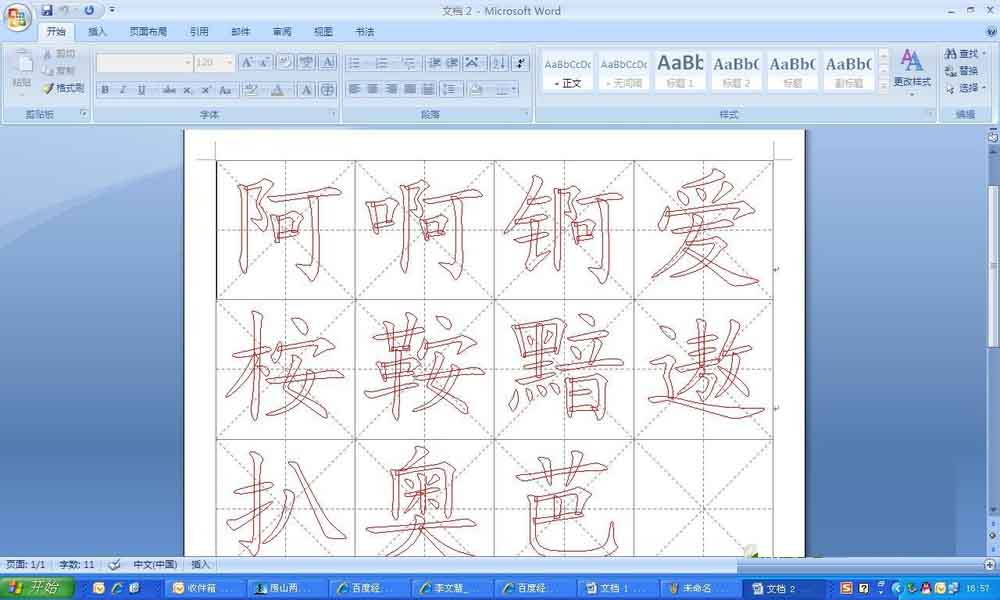The image size is (1000, 600).
Task: Click 复制 copy button
Action: click(59, 71)
